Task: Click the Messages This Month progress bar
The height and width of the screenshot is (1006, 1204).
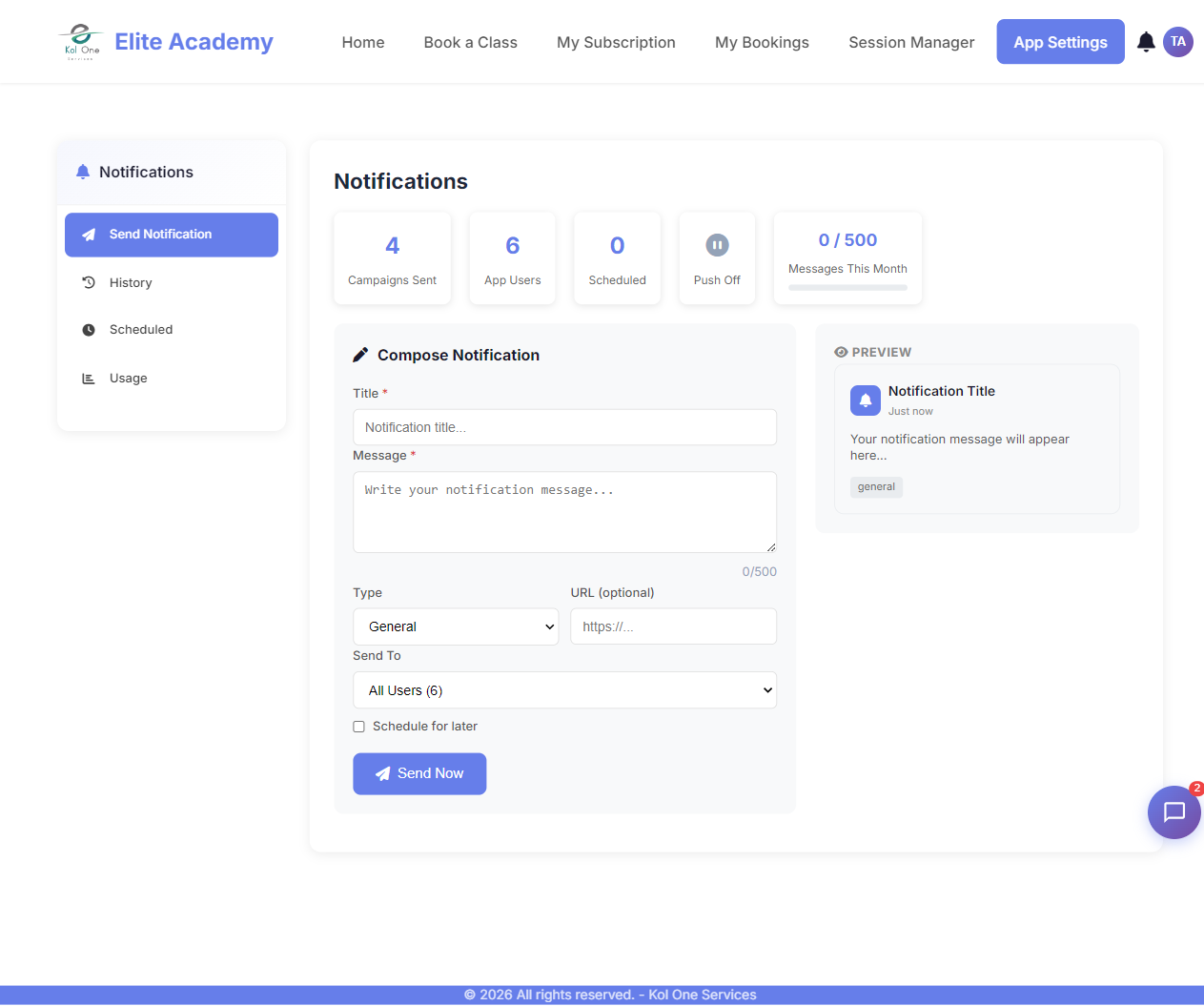Action: (x=847, y=287)
